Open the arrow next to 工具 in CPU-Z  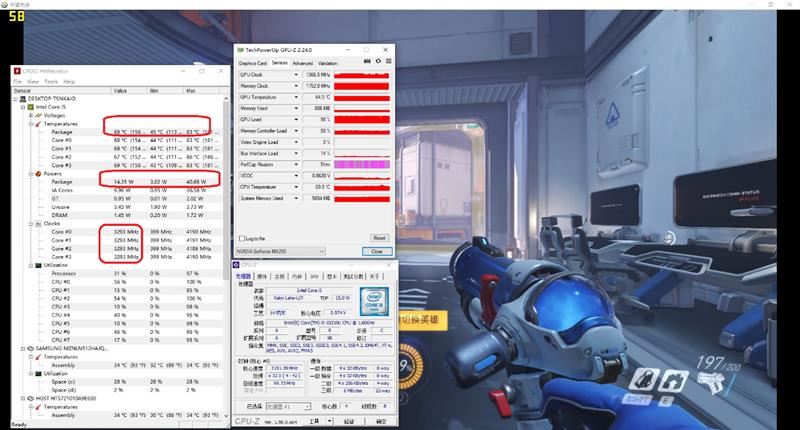pos(330,421)
